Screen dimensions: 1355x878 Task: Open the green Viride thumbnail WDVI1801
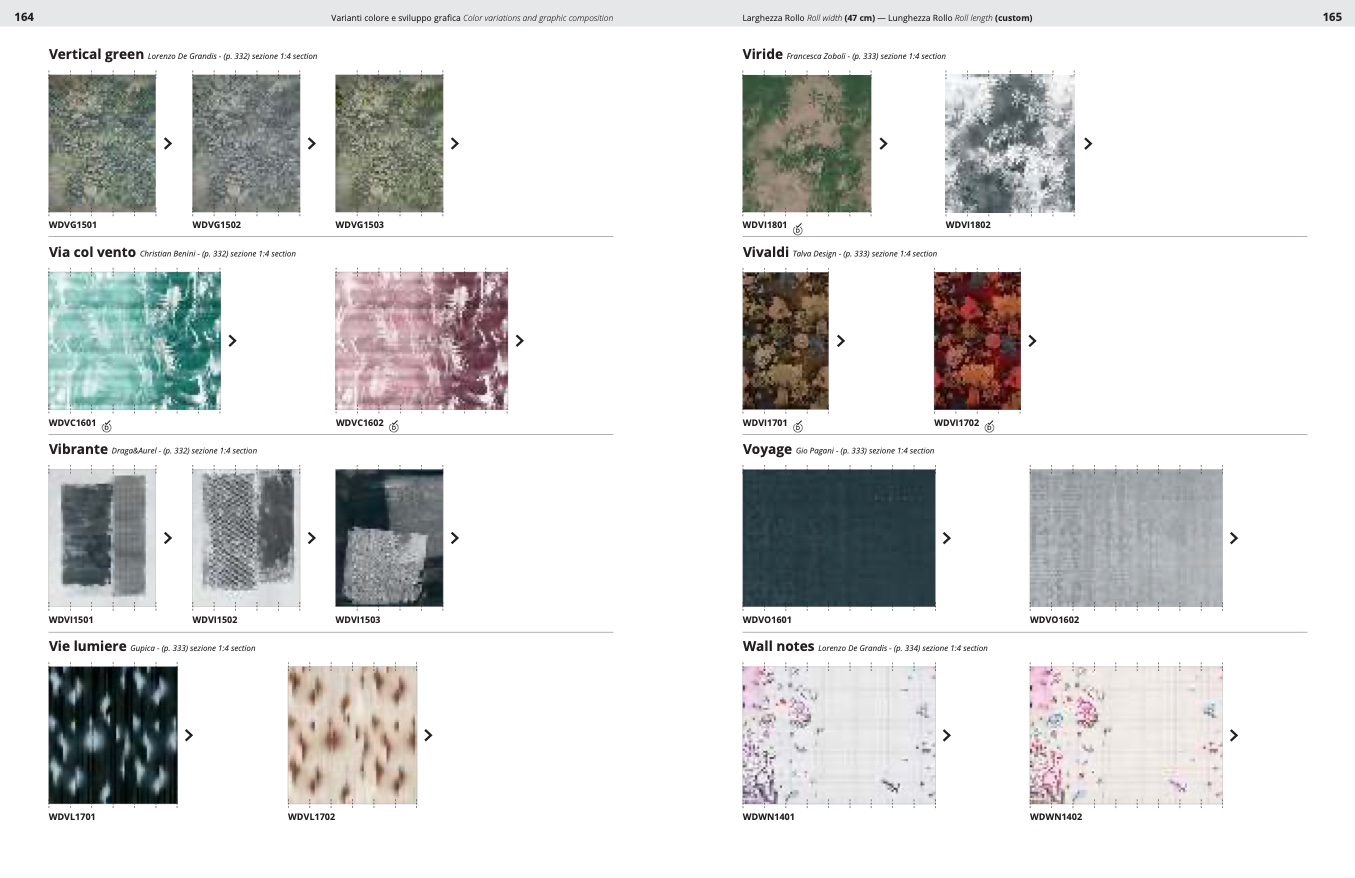point(806,143)
